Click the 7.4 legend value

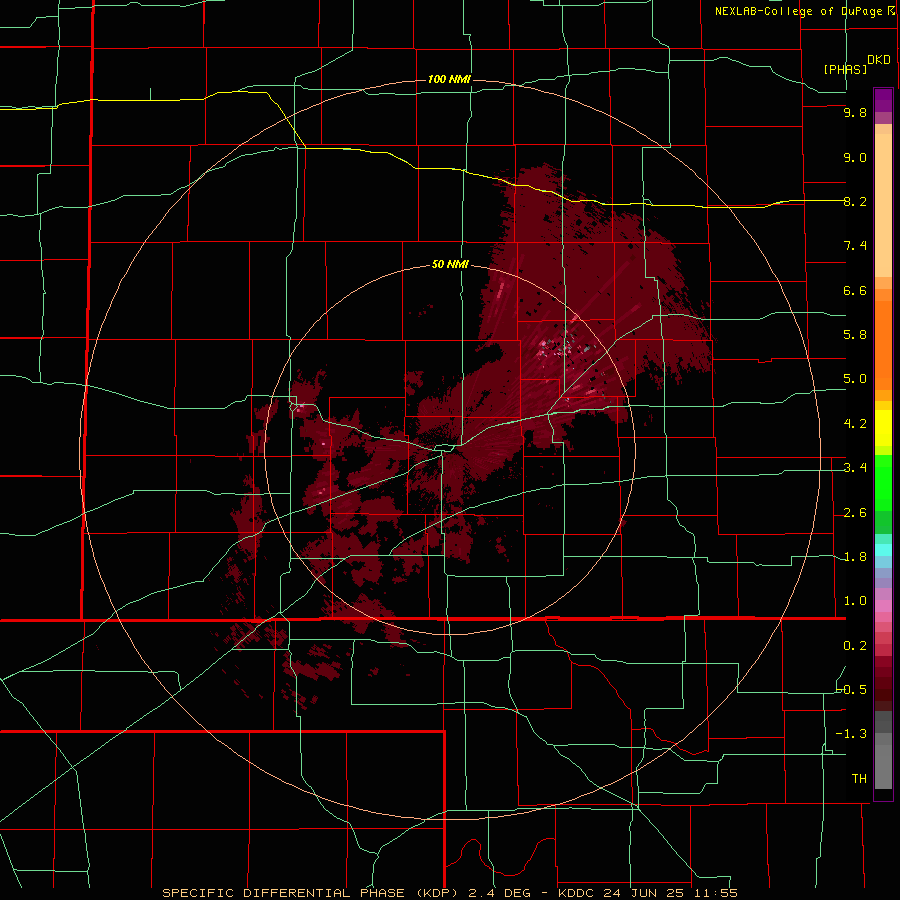pos(855,246)
